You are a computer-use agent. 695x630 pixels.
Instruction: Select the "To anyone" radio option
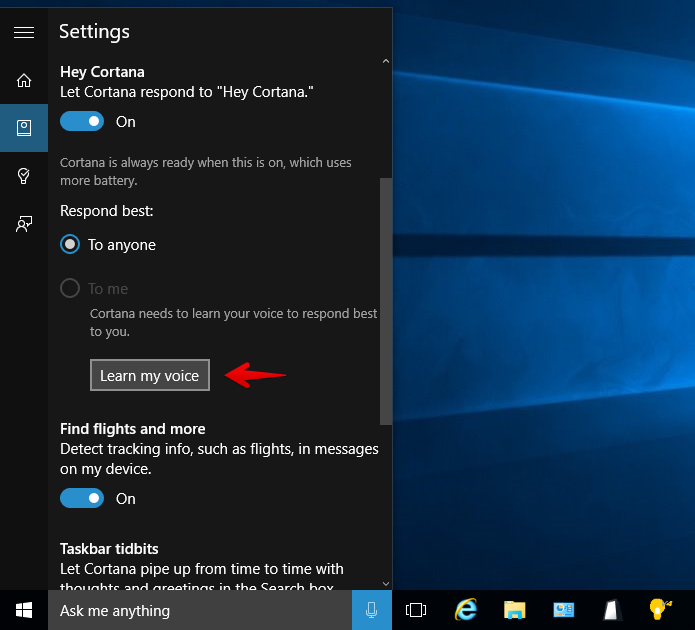point(108,245)
